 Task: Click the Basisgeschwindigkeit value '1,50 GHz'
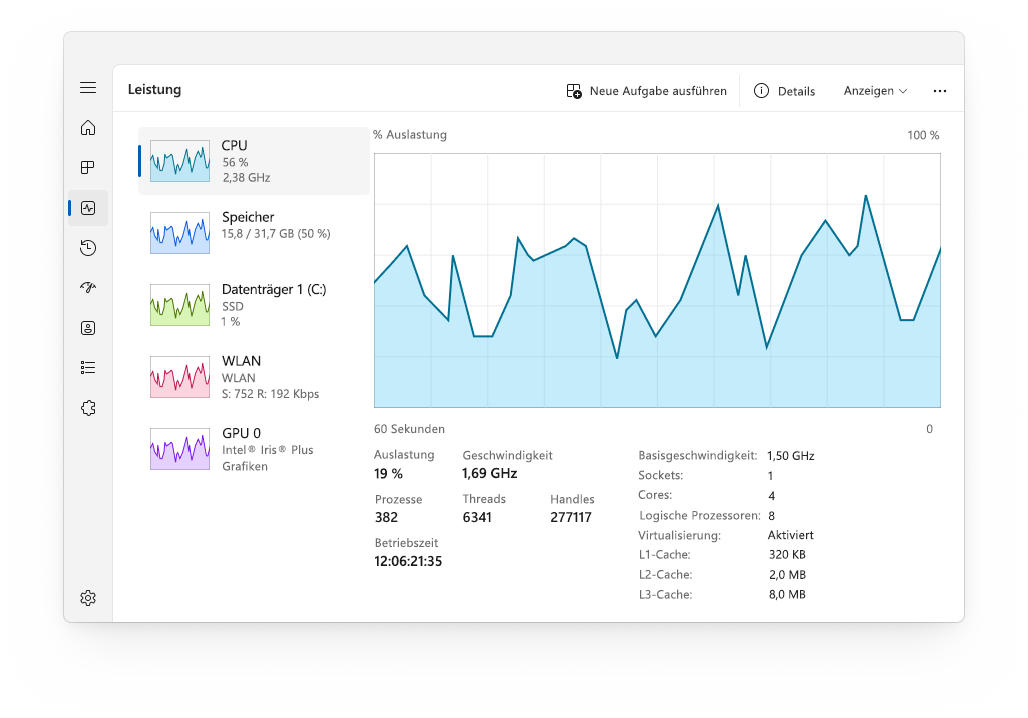[791, 456]
